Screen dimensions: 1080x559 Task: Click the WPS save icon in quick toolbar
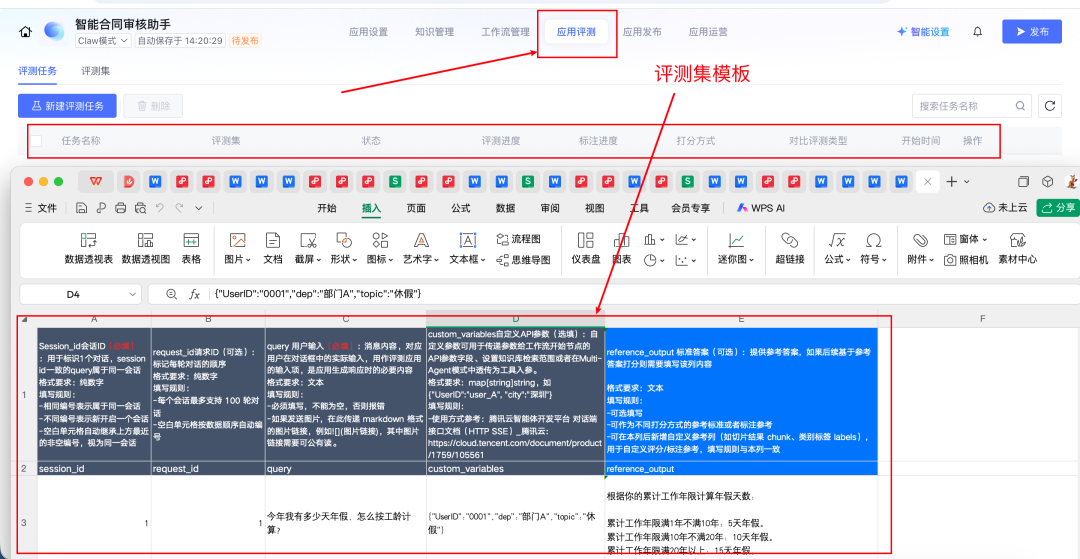[x=82, y=208]
